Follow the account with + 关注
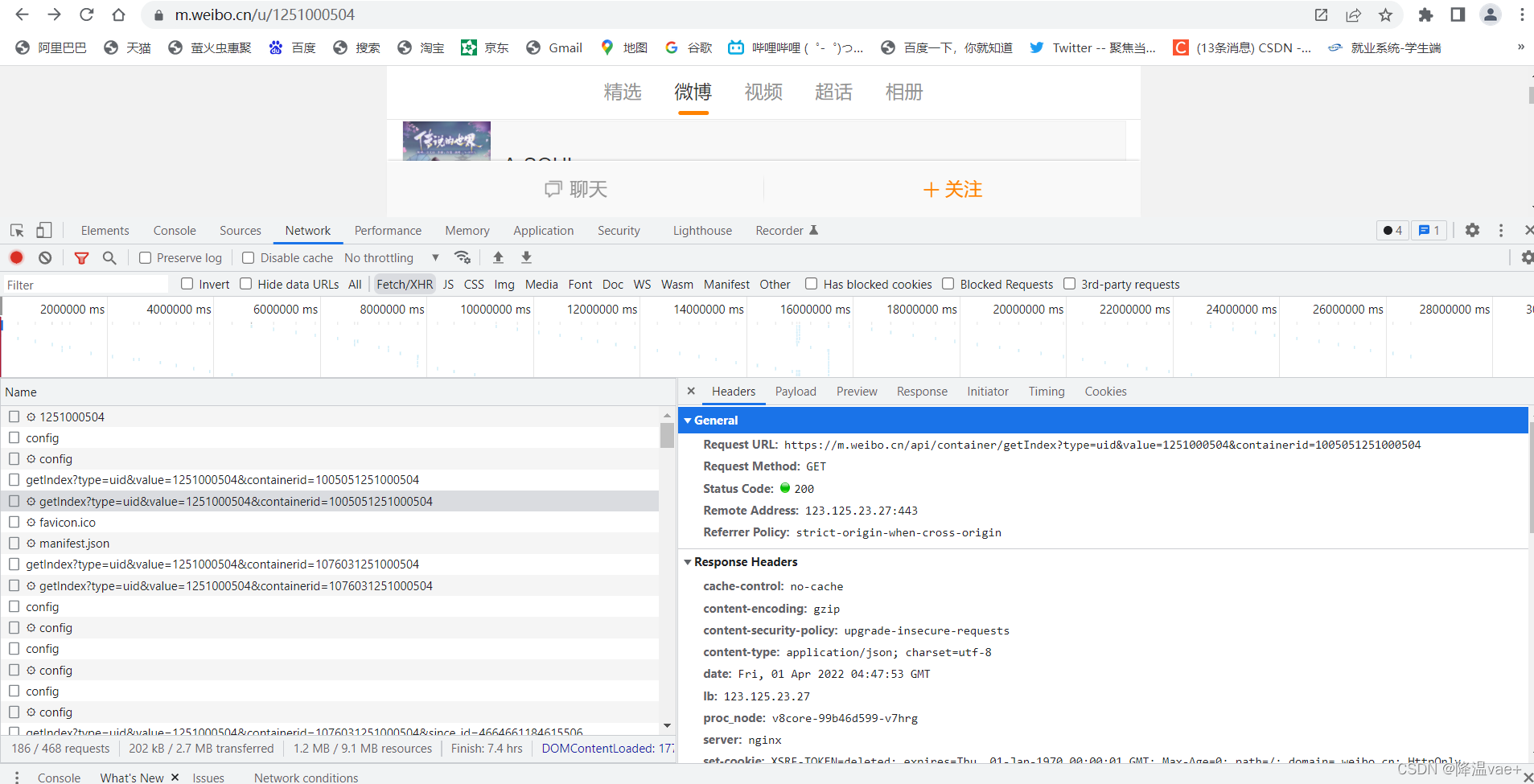The image size is (1534, 784). coord(952,190)
